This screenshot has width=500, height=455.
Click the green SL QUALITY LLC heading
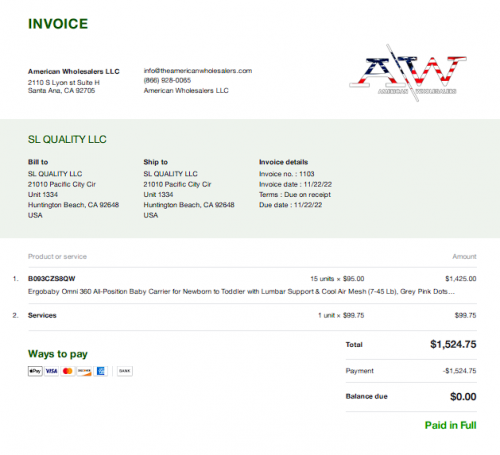(67, 139)
